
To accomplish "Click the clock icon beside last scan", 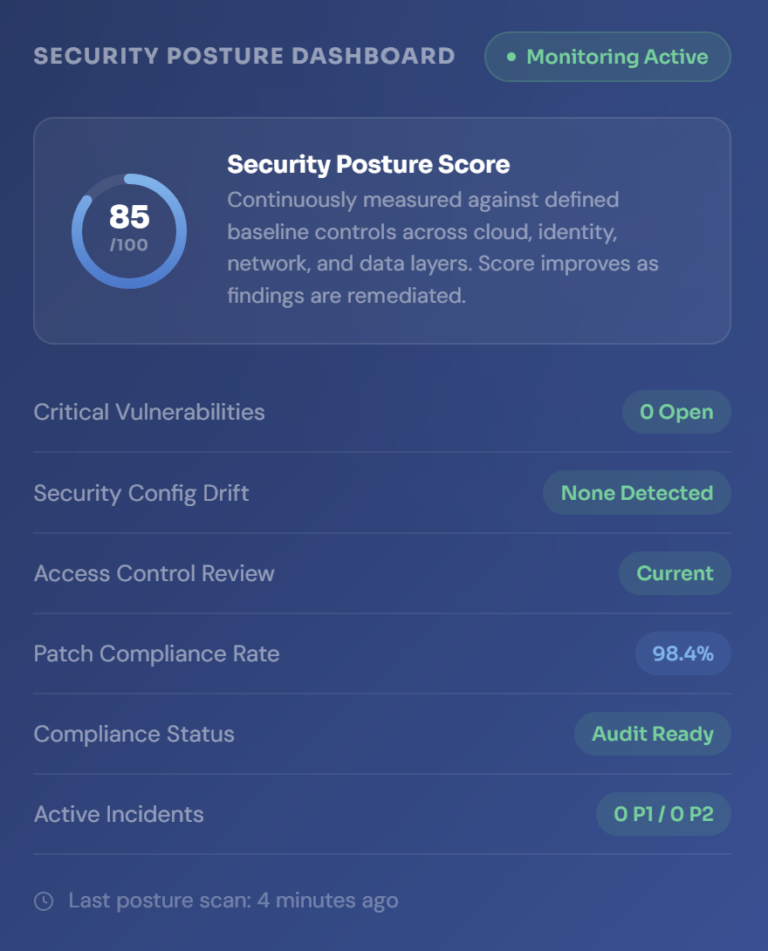I will [x=44, y=901].
